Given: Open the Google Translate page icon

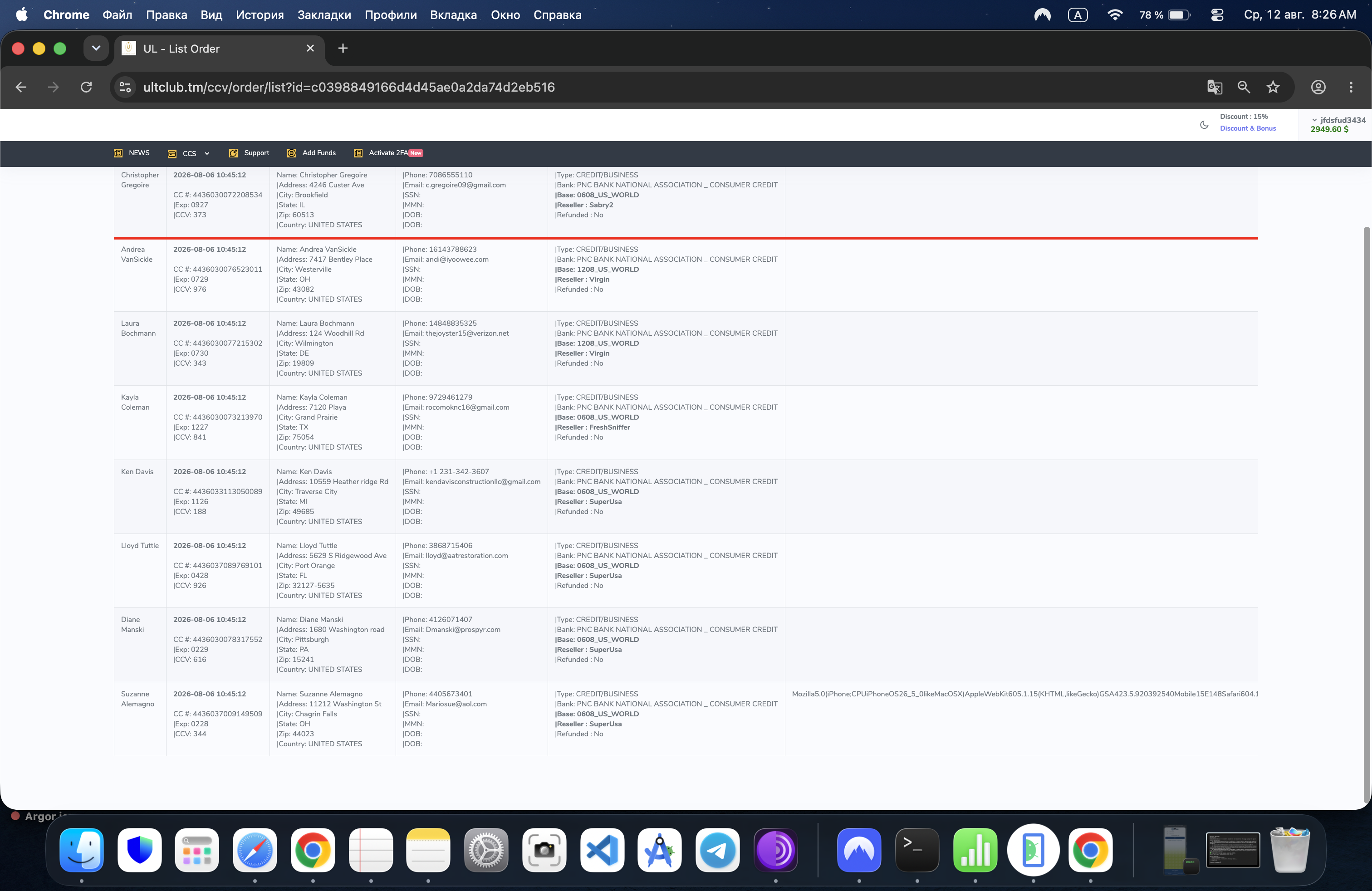Looking at the screenshot, I should click(x=1215, y=87).
